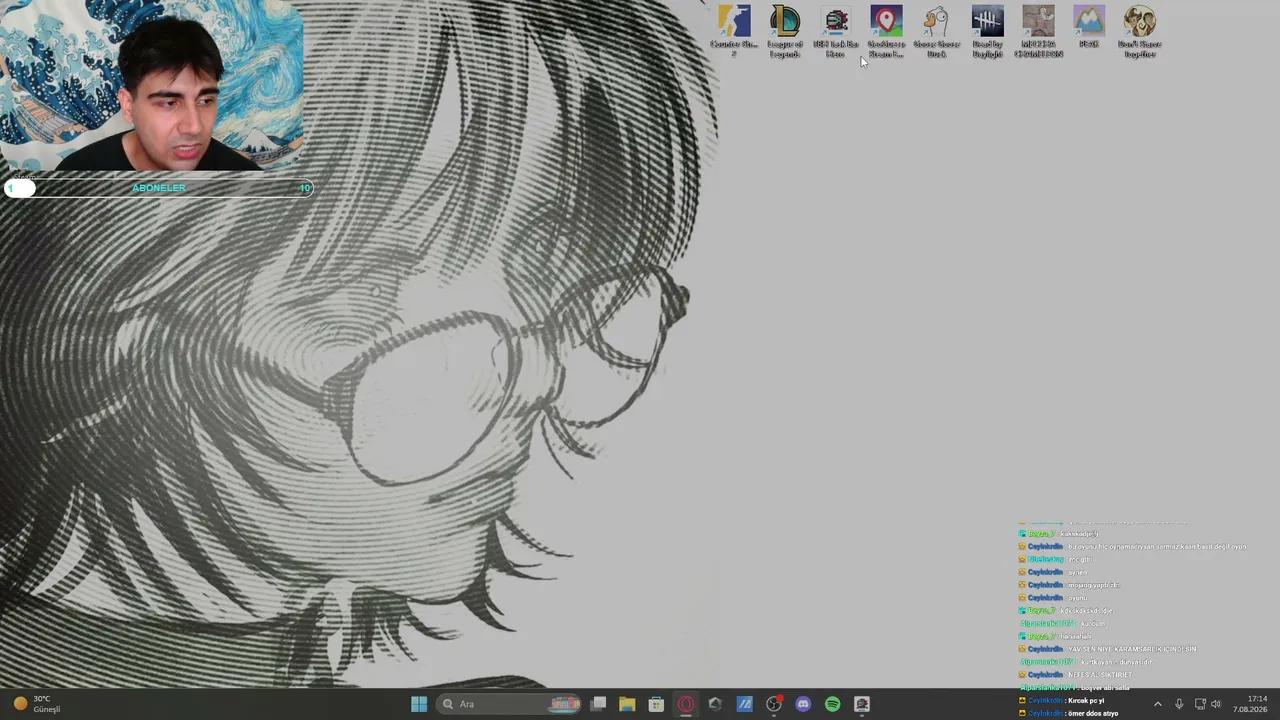Open Spotify from the taskbar

pyautogui.click(x=833, y=704)
